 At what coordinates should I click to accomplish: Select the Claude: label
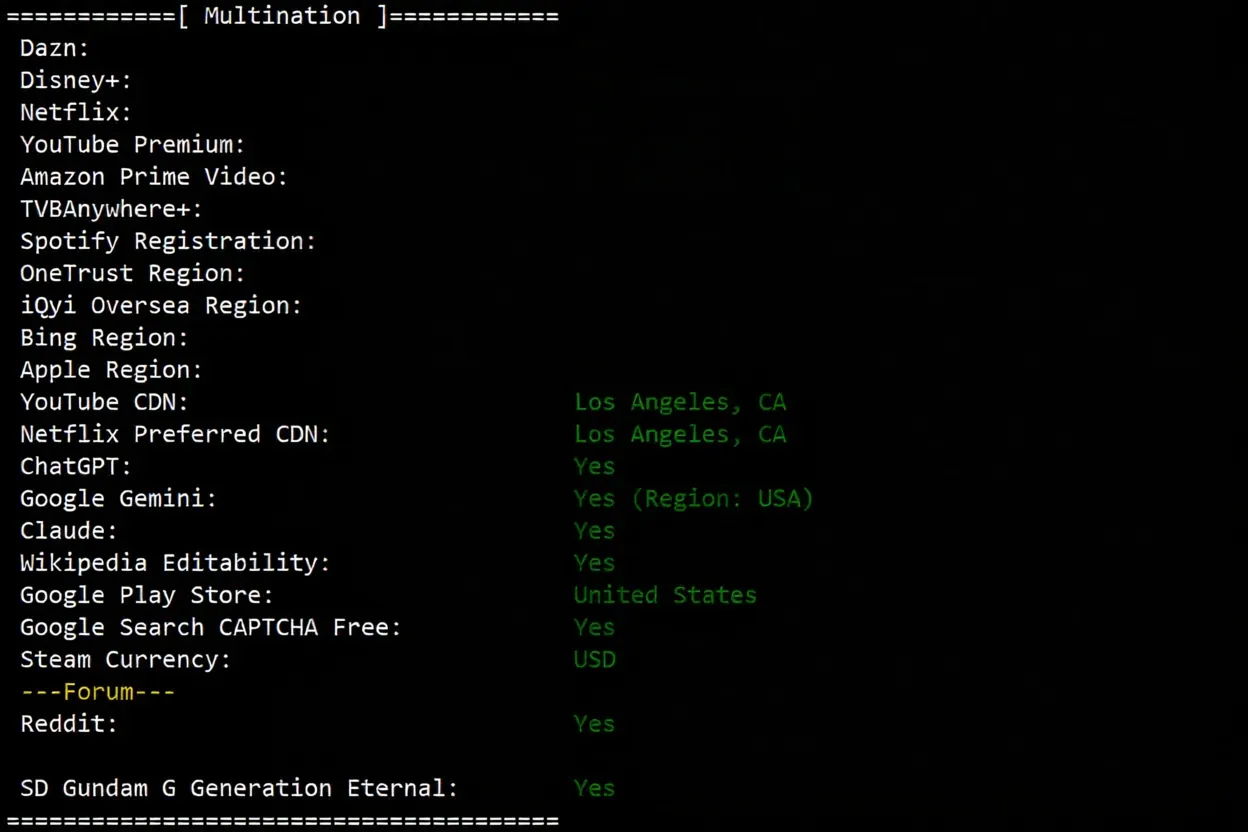[x=69, y=530]
